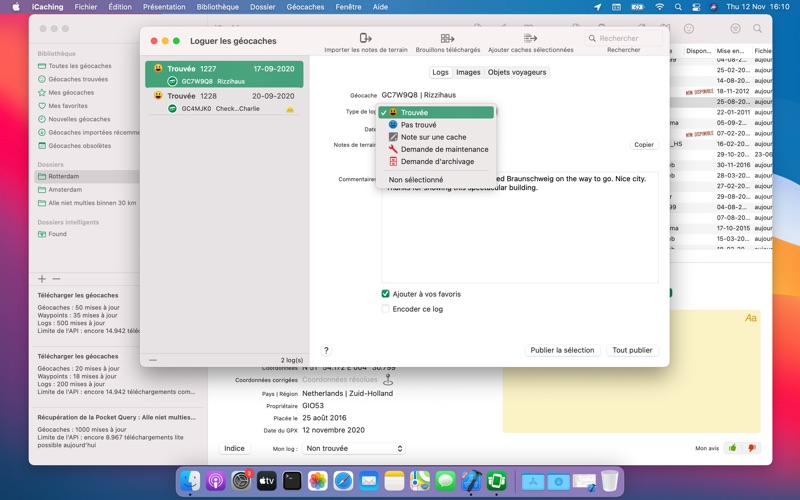The image size is (800, 500).
Task: Click the Rechercher search field in the dialog
Action: coord(623,38)
